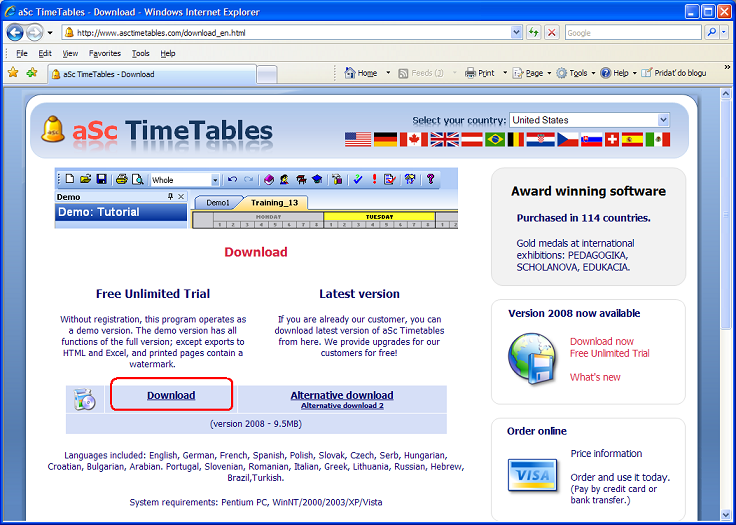The width and height of the screenshot is (736, 525).
Task: Select the United States flag icon
Action: 357,140
